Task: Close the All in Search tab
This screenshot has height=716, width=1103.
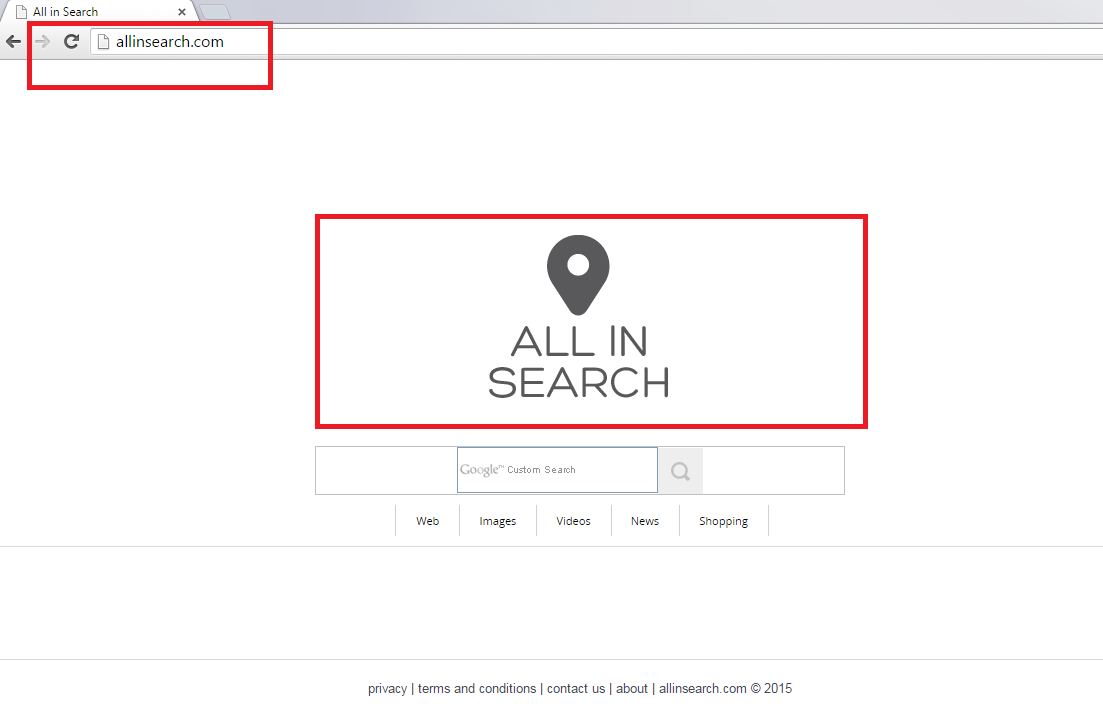Action: pyautogui.click(x=182, y=12)
